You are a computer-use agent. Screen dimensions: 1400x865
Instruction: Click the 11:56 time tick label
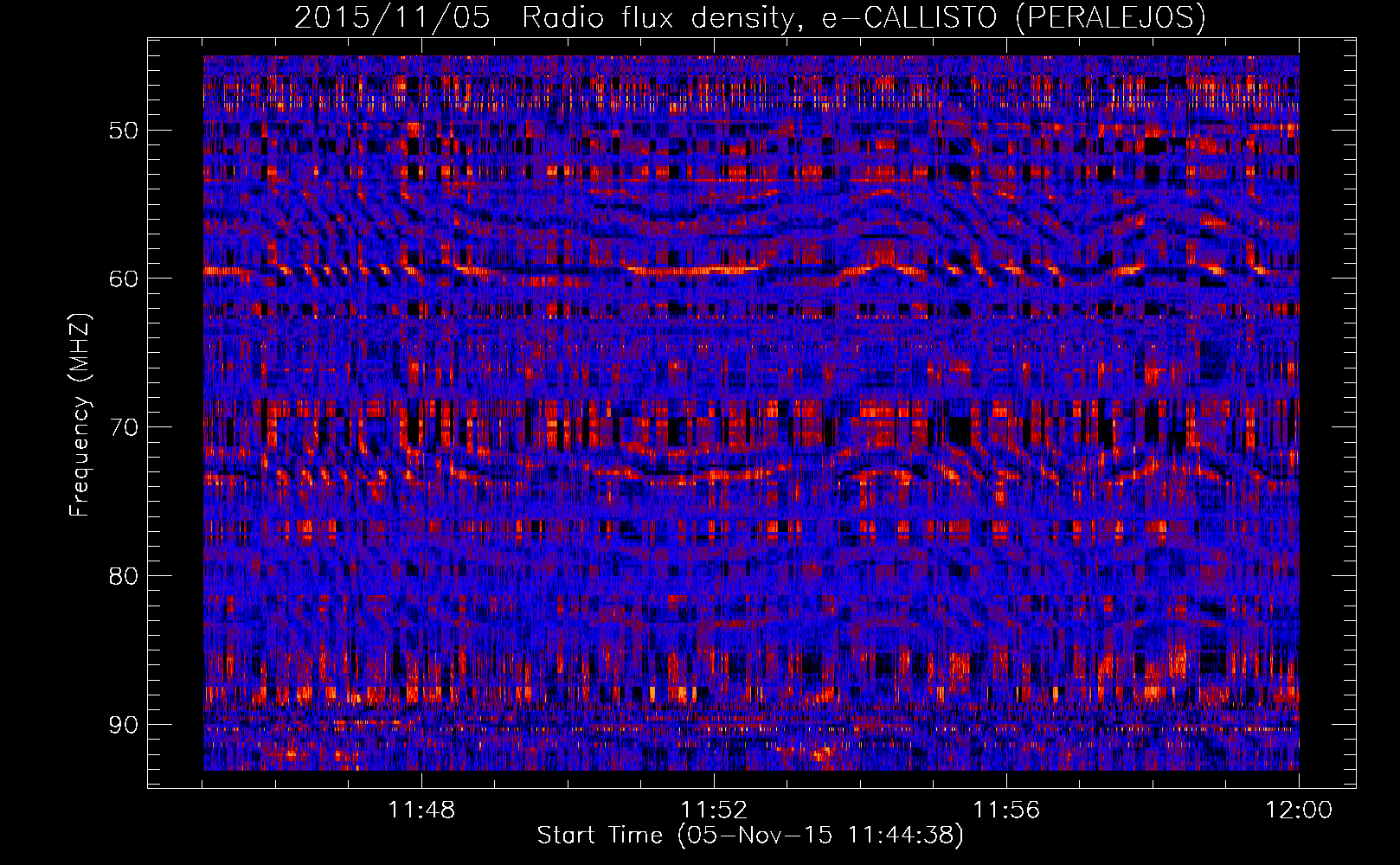coord(1006,811)
